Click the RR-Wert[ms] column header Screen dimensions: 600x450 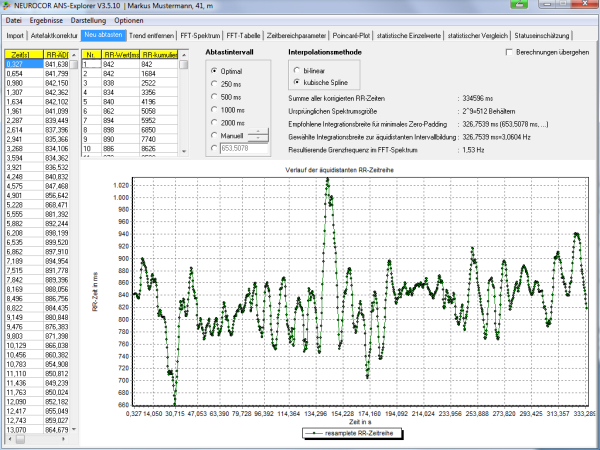click(121, 55)
